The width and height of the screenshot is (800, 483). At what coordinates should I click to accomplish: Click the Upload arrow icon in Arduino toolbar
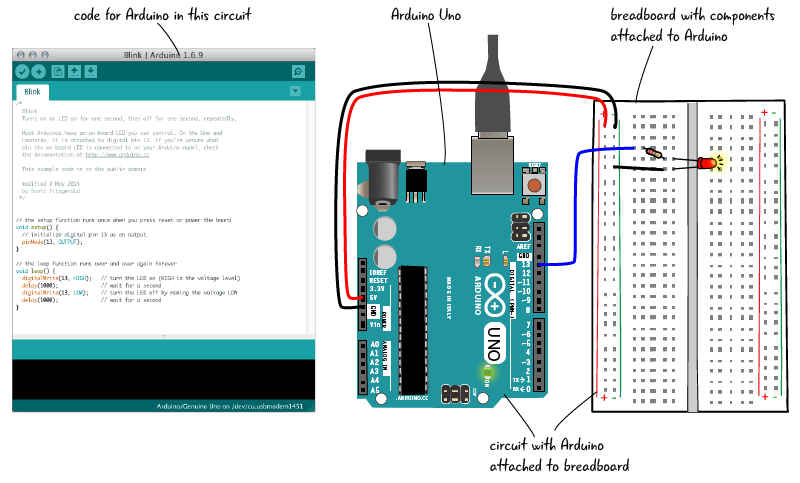point(39,72)
